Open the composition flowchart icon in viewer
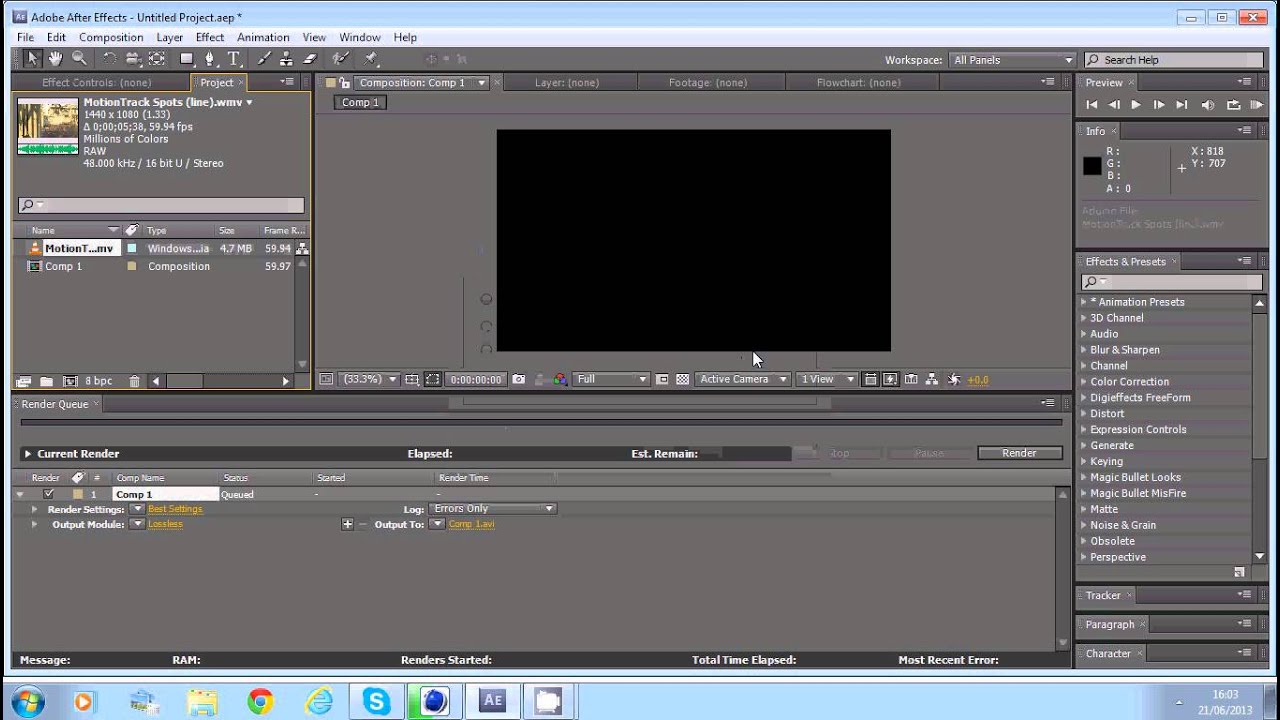Screen dimensions: 1280x720 pos(932,380)
